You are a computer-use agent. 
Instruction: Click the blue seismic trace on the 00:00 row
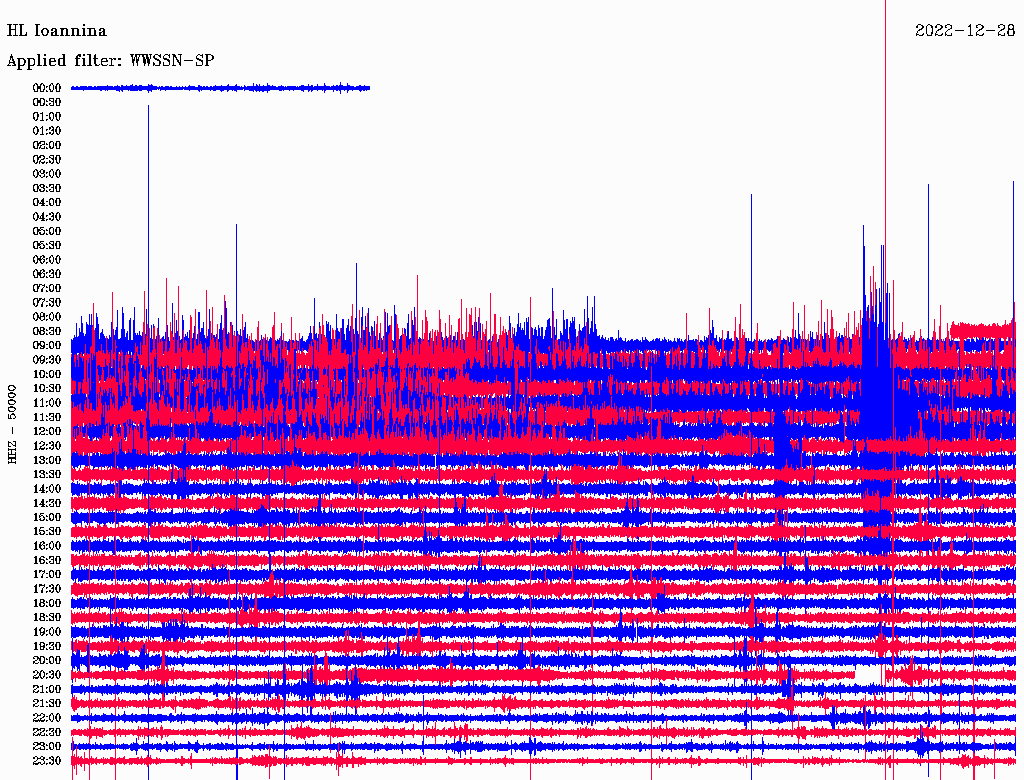(x=221, y=88)
